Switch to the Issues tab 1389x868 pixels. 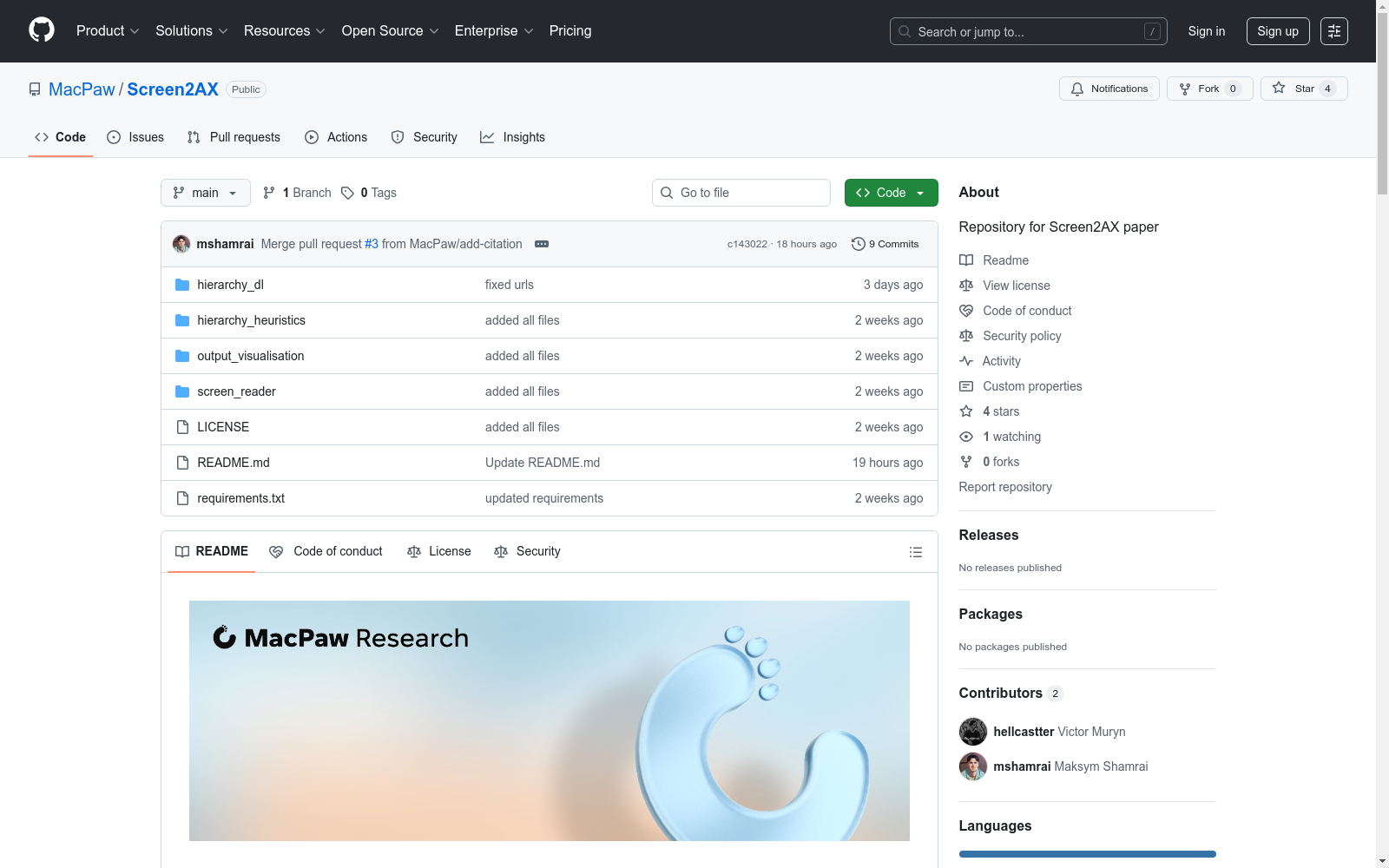pyautogui.click(x=135, y=137)
